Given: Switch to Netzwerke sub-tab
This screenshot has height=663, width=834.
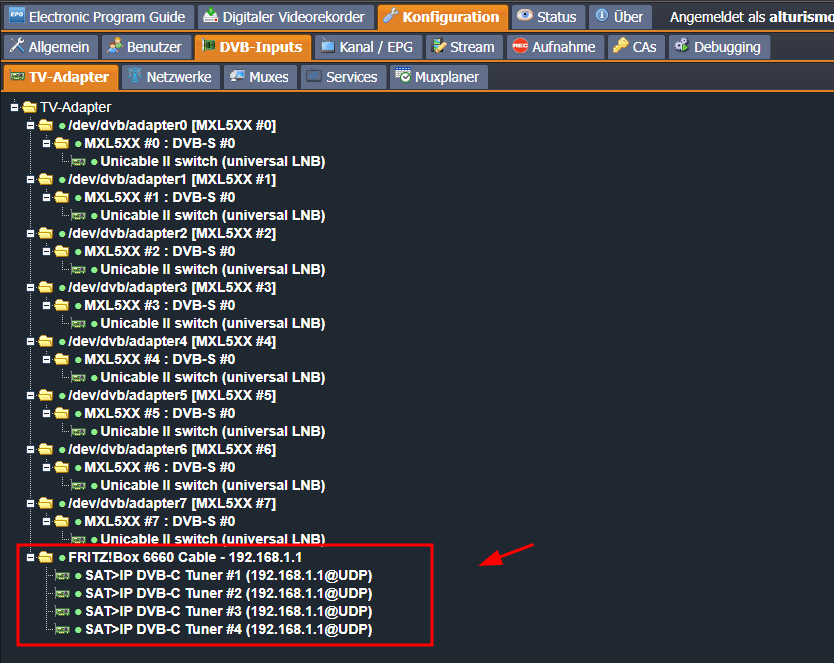Looking at the screenshot, I should tap(170, 77).
